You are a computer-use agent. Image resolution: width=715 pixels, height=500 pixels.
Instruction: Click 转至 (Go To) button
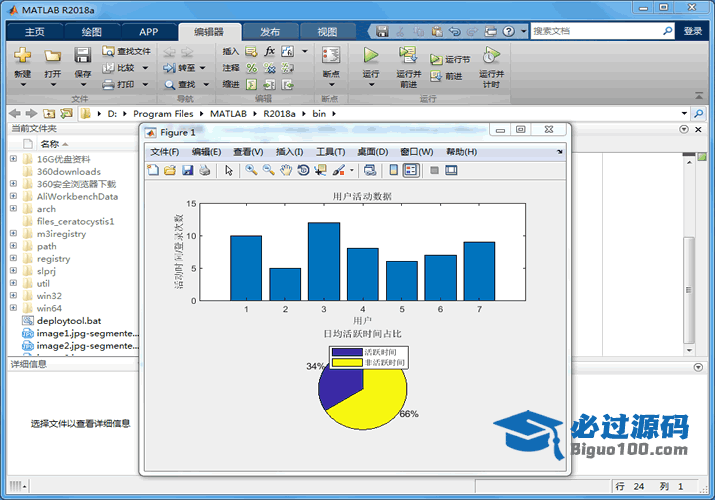point(184,68)
